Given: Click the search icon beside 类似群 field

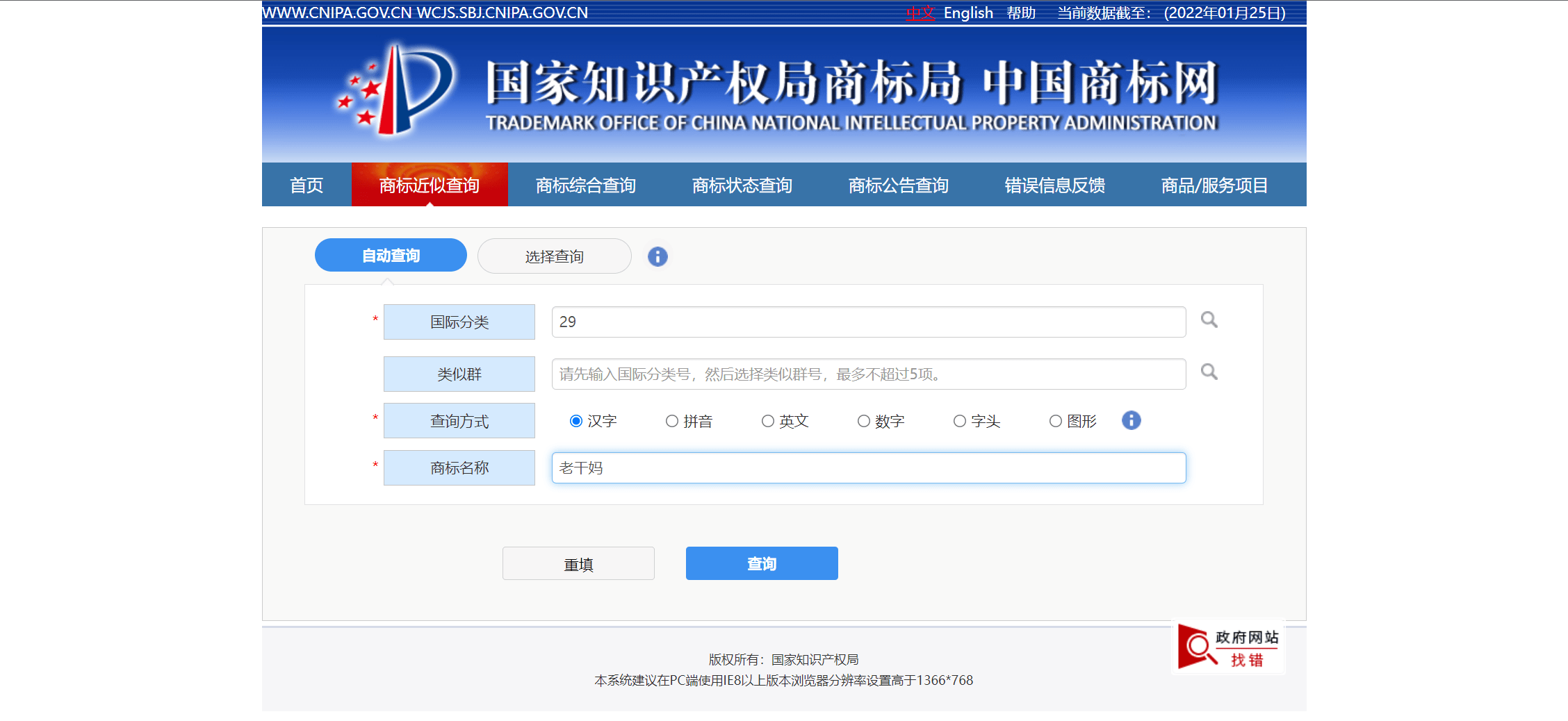Looking at the screenshot, I should tap(1209, 372).
